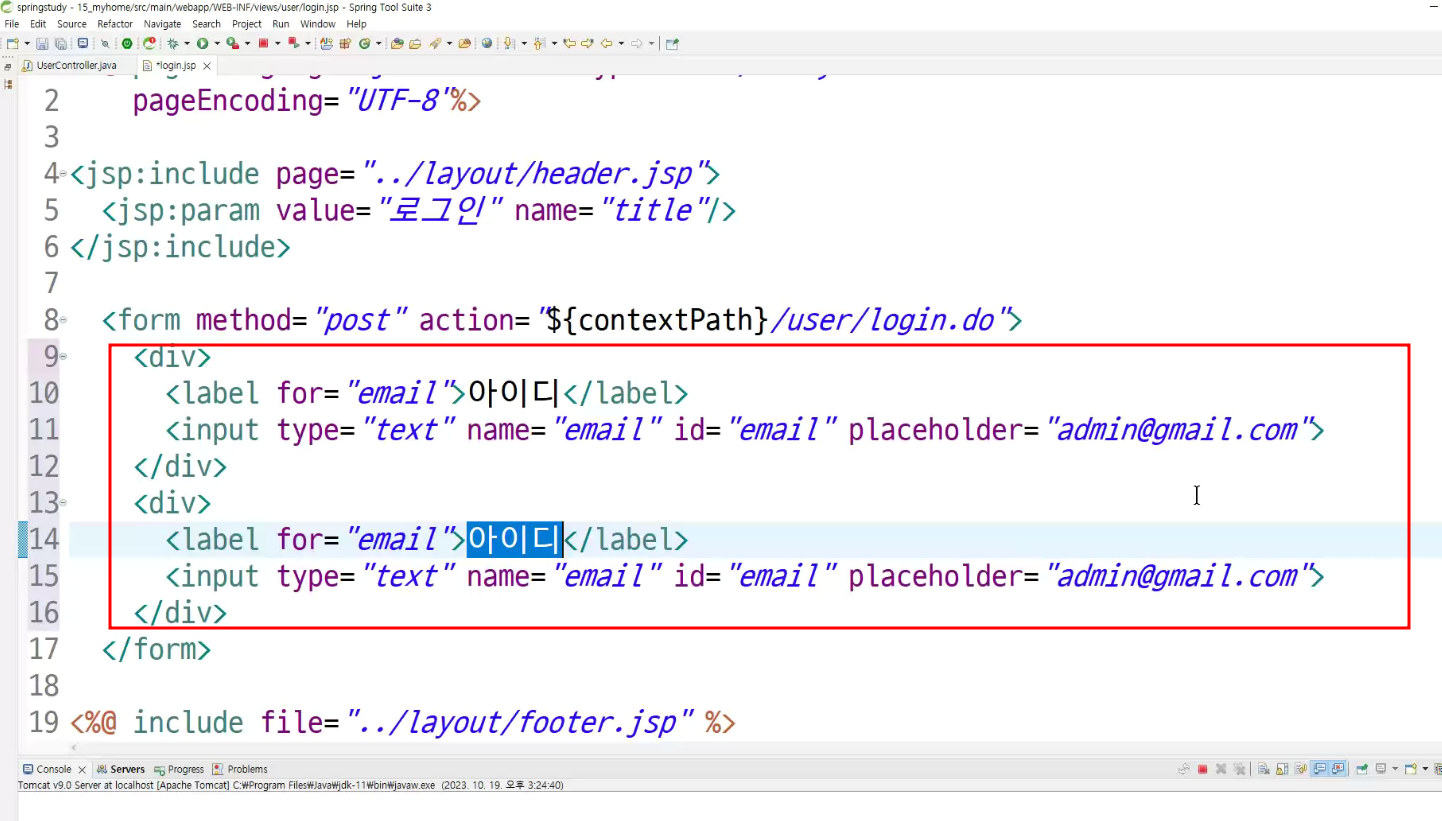Open the Back history dropdown arrow
Image resolution: width=1442 pixels, height=821 pixels.
pos(620,44)
